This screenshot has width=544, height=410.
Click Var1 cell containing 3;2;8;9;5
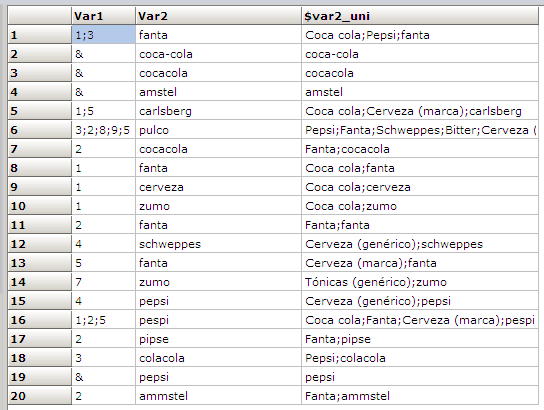(103, 130)
